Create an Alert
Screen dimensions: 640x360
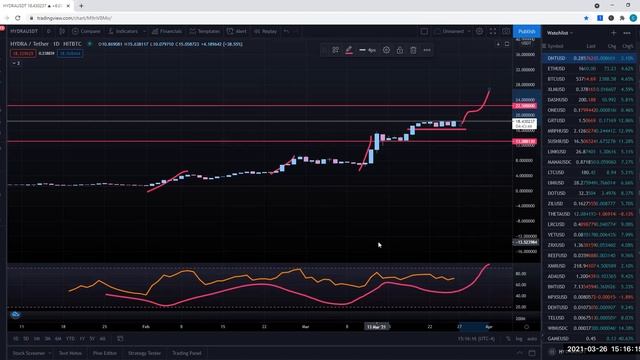[x=237, y=31]
